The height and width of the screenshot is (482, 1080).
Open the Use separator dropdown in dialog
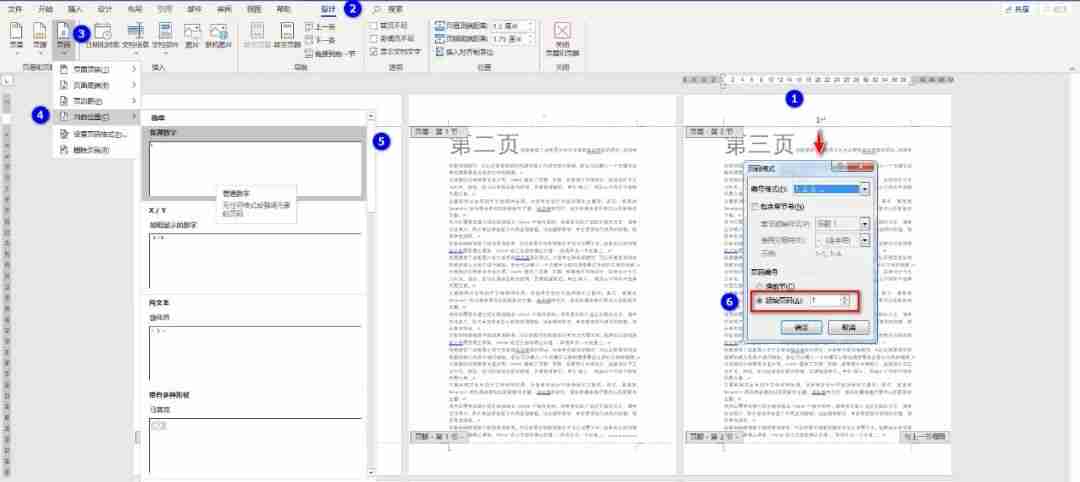(x=865, y=240)
